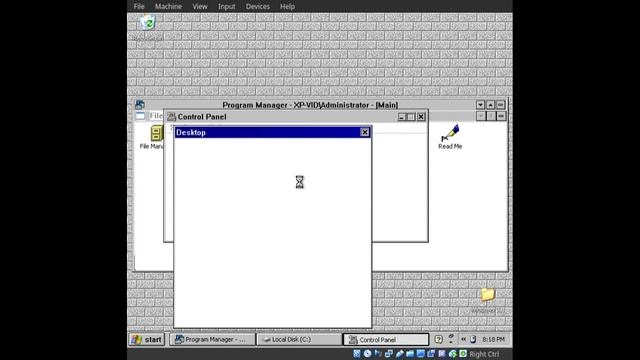Screen dimensions: 640x360
Task: Close the Desktop dialog
Action: click(365, 132)
